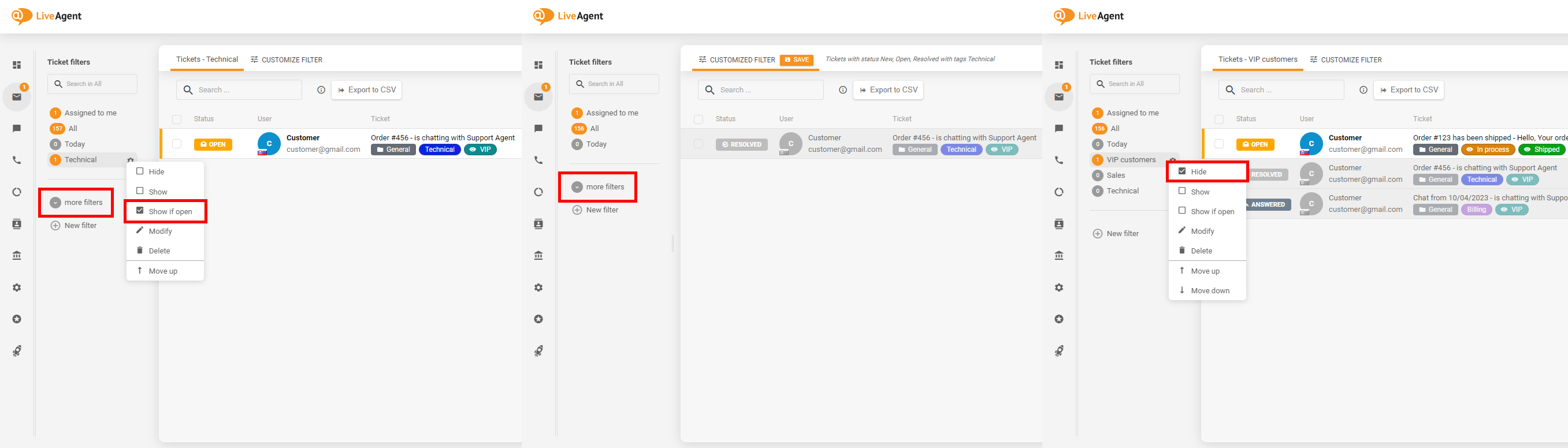Switch to the CUSTOMIZED FILTER tab
Image resolution: width=1568 pixels, height=448 pixels.
(737, 59)
